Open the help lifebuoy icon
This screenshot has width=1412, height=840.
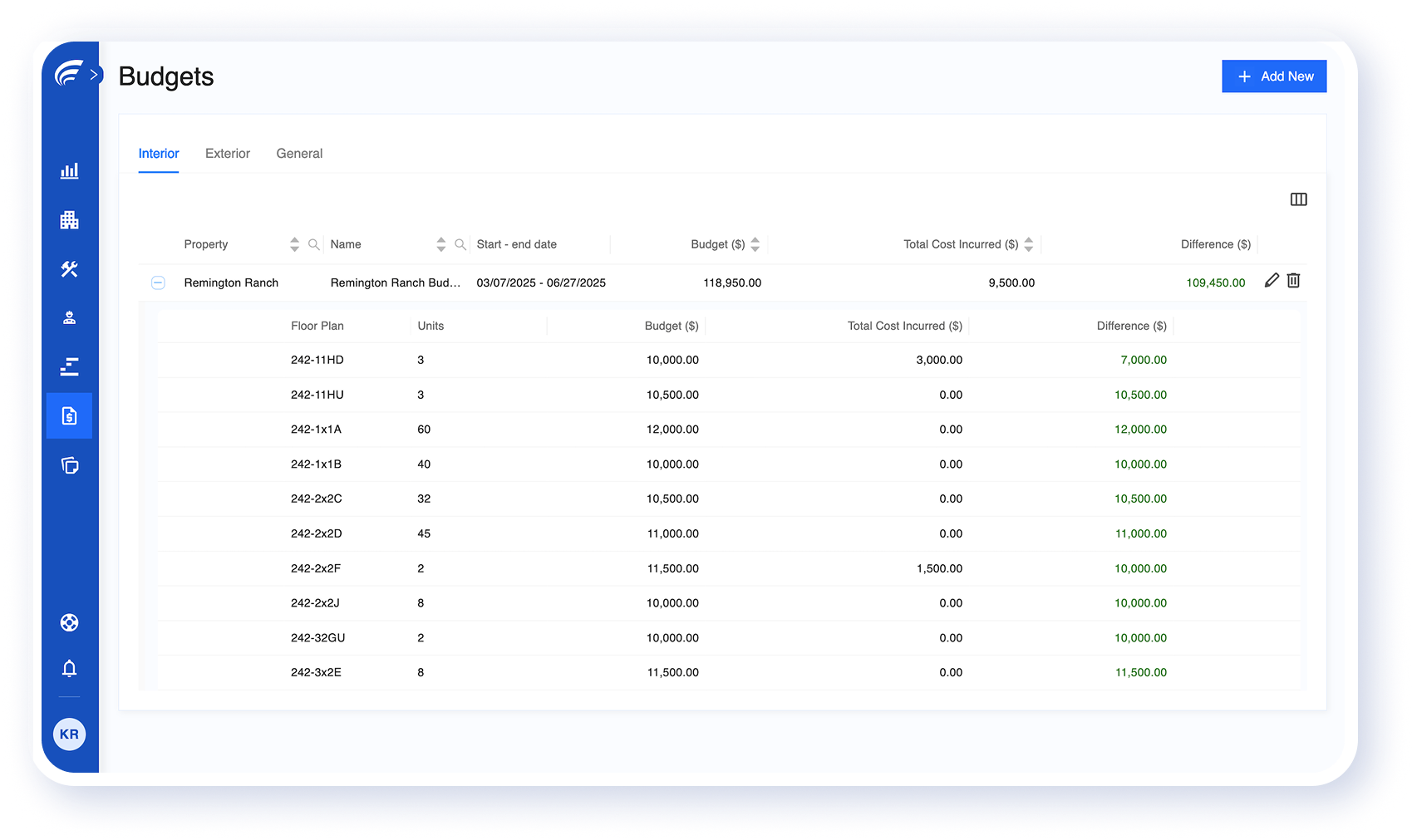tap(69, 622)
